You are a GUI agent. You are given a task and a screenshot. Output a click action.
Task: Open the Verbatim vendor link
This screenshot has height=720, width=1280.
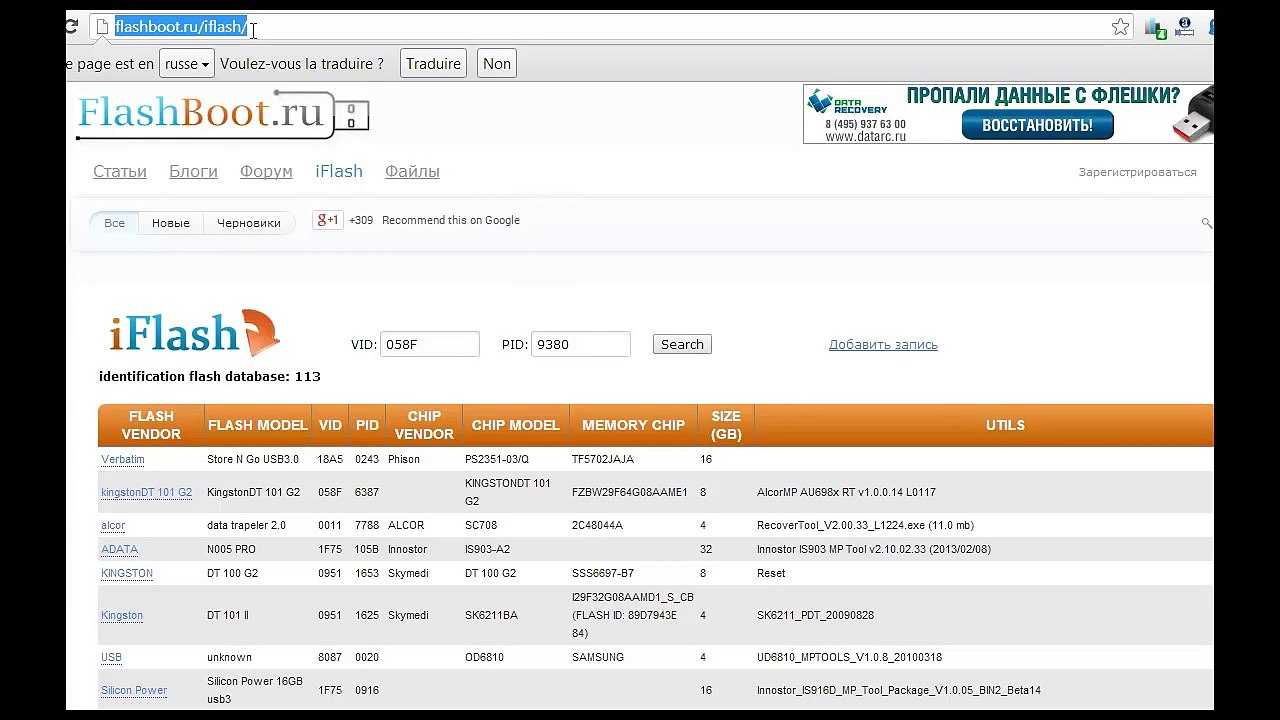(123, 459)
